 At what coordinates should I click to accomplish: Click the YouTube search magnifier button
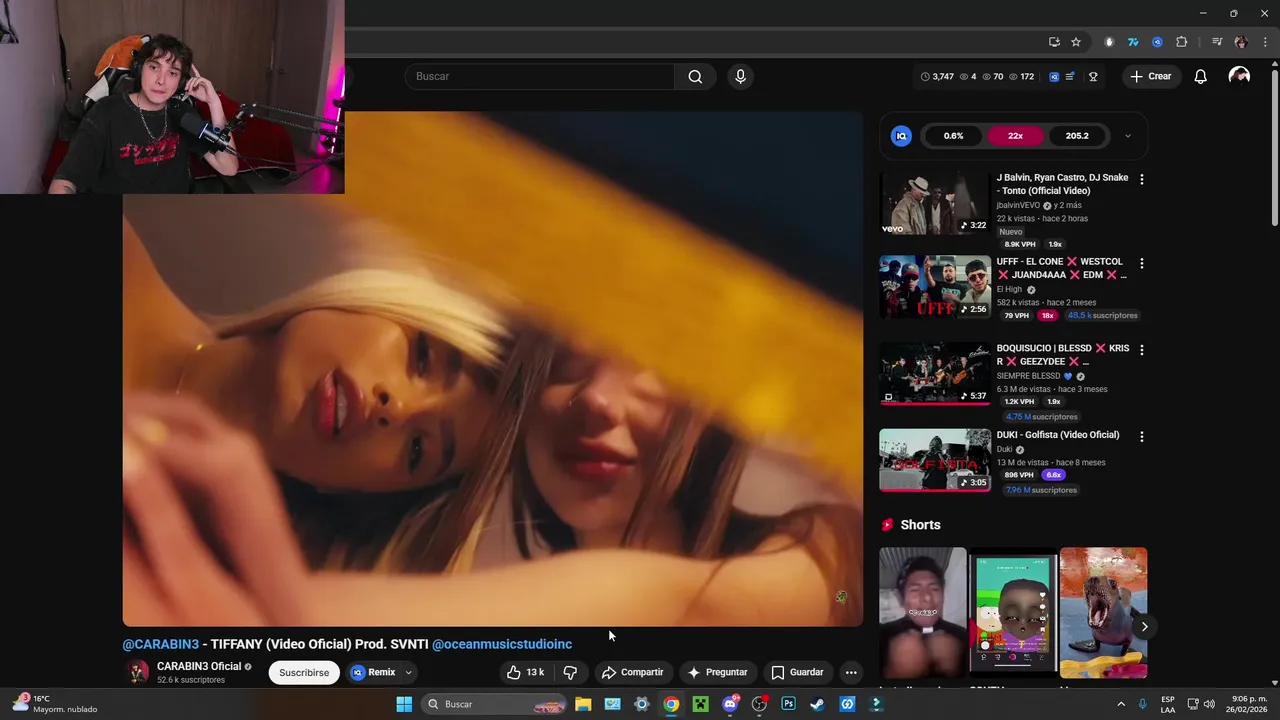[x=695, y=77]
